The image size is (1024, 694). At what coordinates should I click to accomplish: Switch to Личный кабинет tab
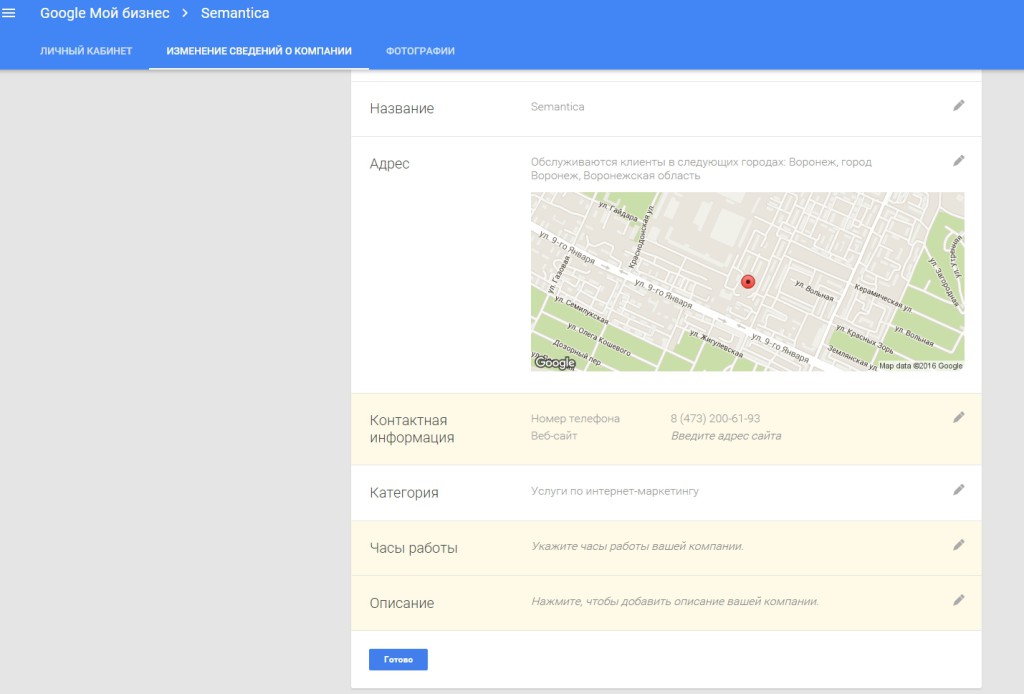86,51
